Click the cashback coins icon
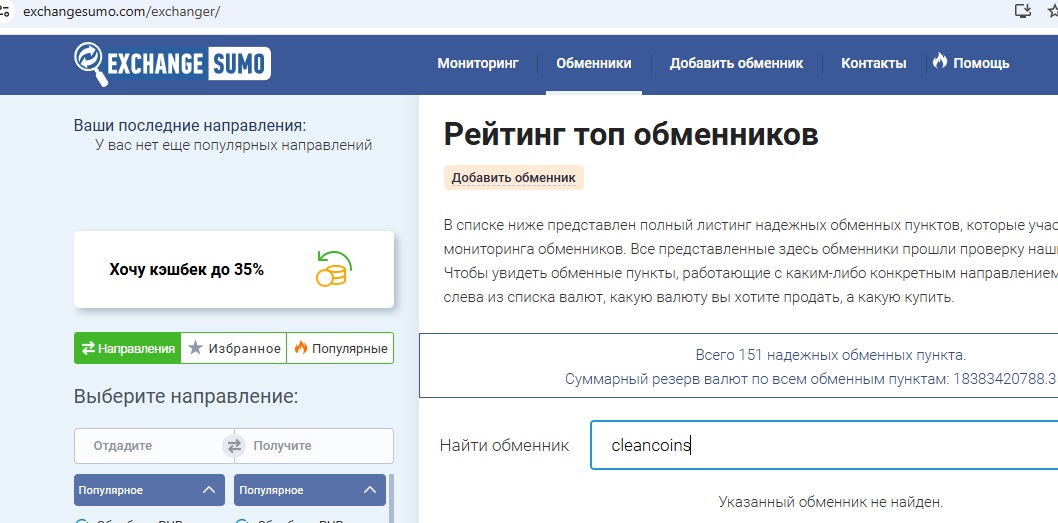This screenshot has width=1058, height=523. click(x=333, y=269)
